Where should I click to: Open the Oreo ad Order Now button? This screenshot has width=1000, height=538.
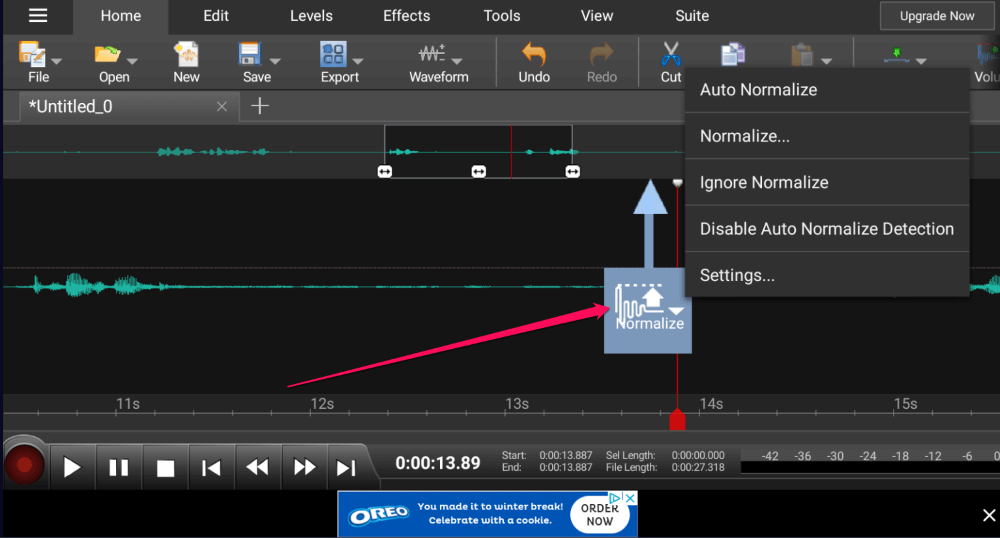tap(599, 514)
